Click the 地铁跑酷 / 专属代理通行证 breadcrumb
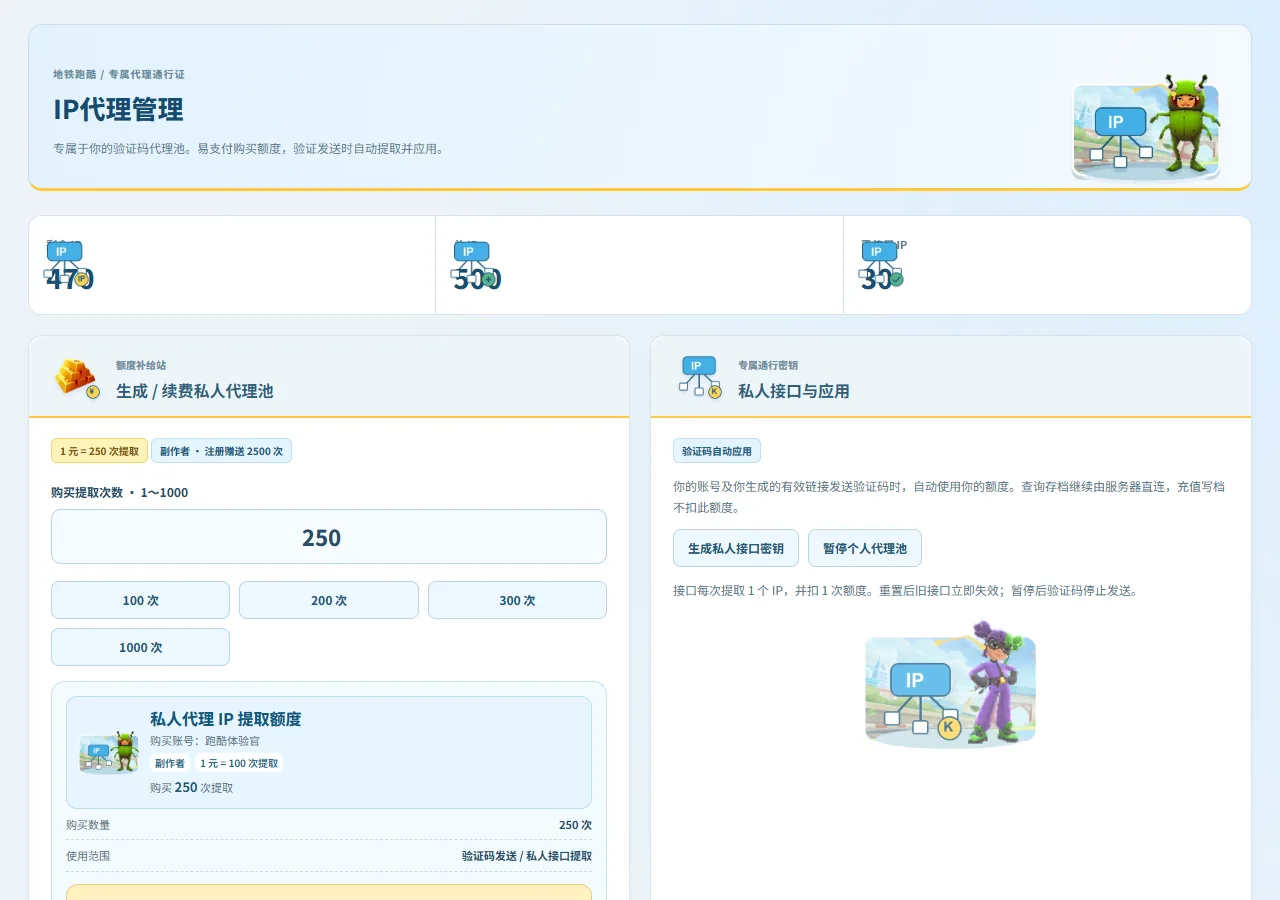The height and width of the screenshot is (900, 1280). (119, 74)
